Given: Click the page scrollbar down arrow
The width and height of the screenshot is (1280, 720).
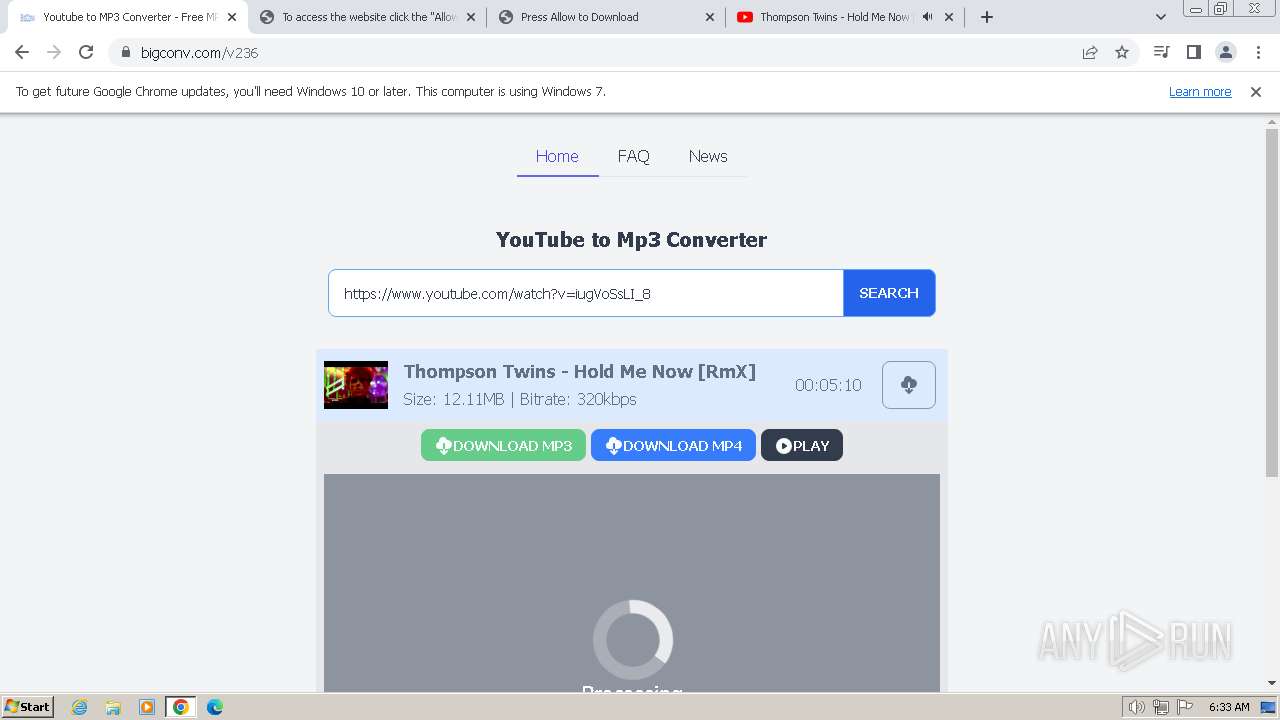Looking at the screenshot, I should [1272, 684].
